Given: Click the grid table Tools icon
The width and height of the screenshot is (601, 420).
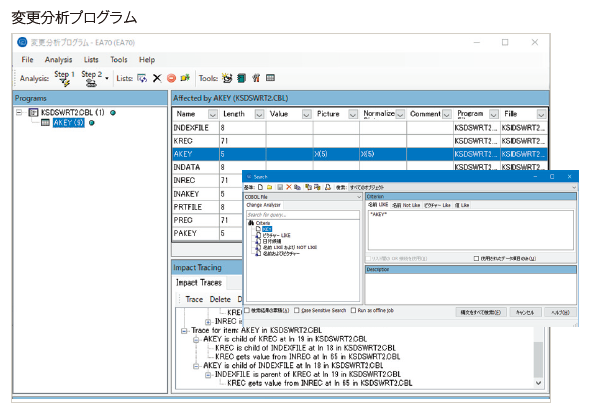Looking at the screenshot, I should (270, 78).
